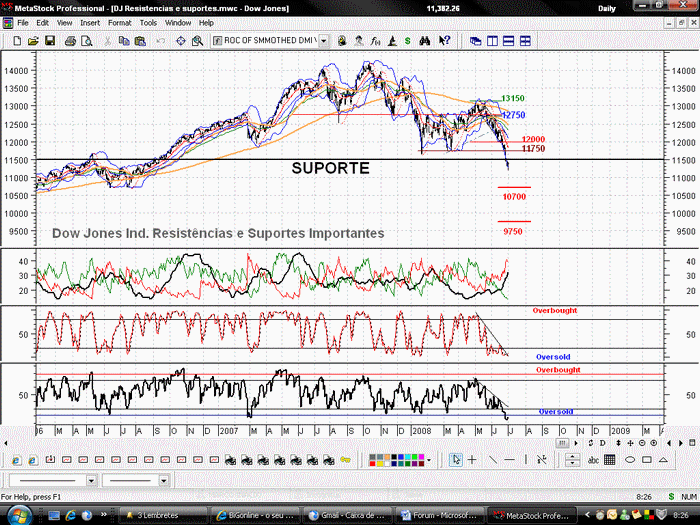The width and height of the screenshot is (700, 525).
Task: Click the Undo arrow icon
Action: tap(160, 41)
